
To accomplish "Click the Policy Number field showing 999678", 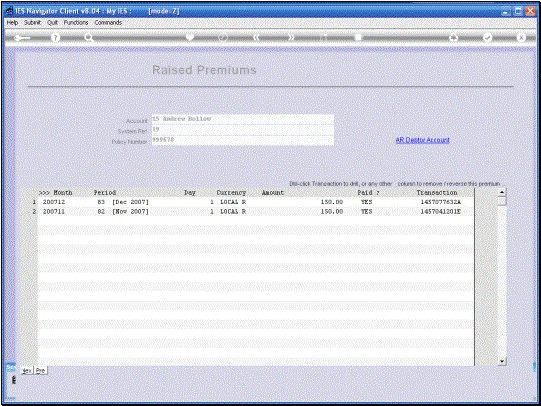I will tap(243, 140).
